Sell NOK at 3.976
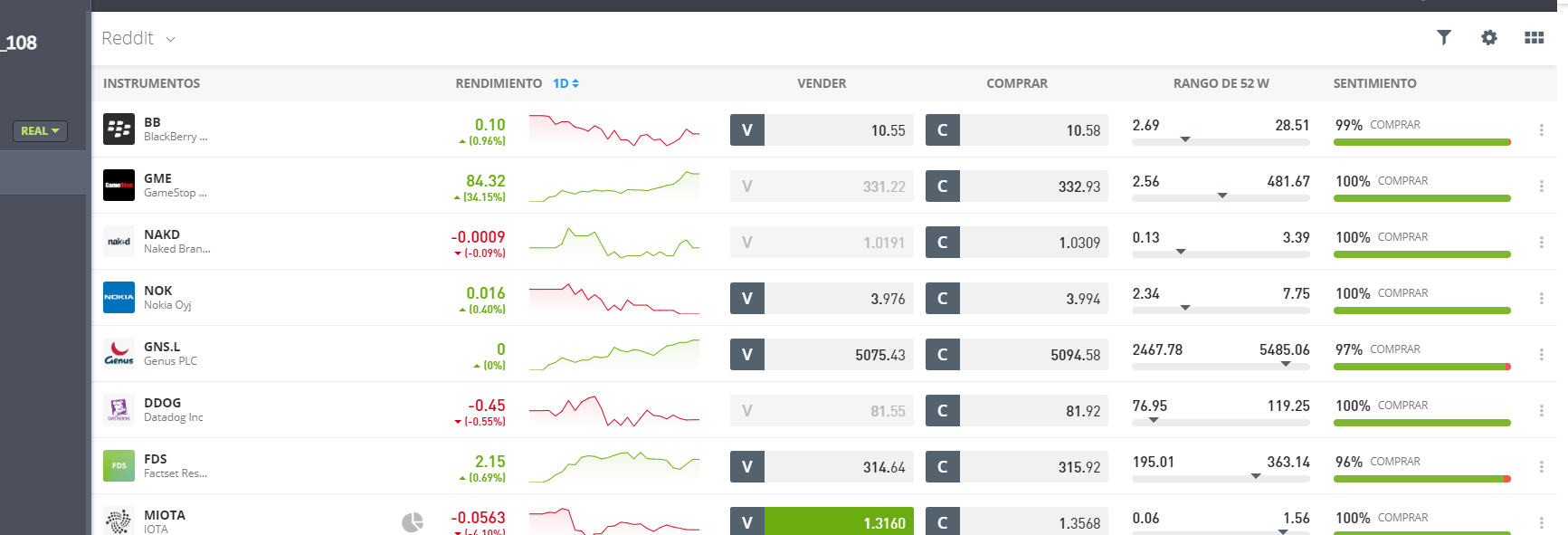This screenshot has width=1568, height=535. (822, 299)
